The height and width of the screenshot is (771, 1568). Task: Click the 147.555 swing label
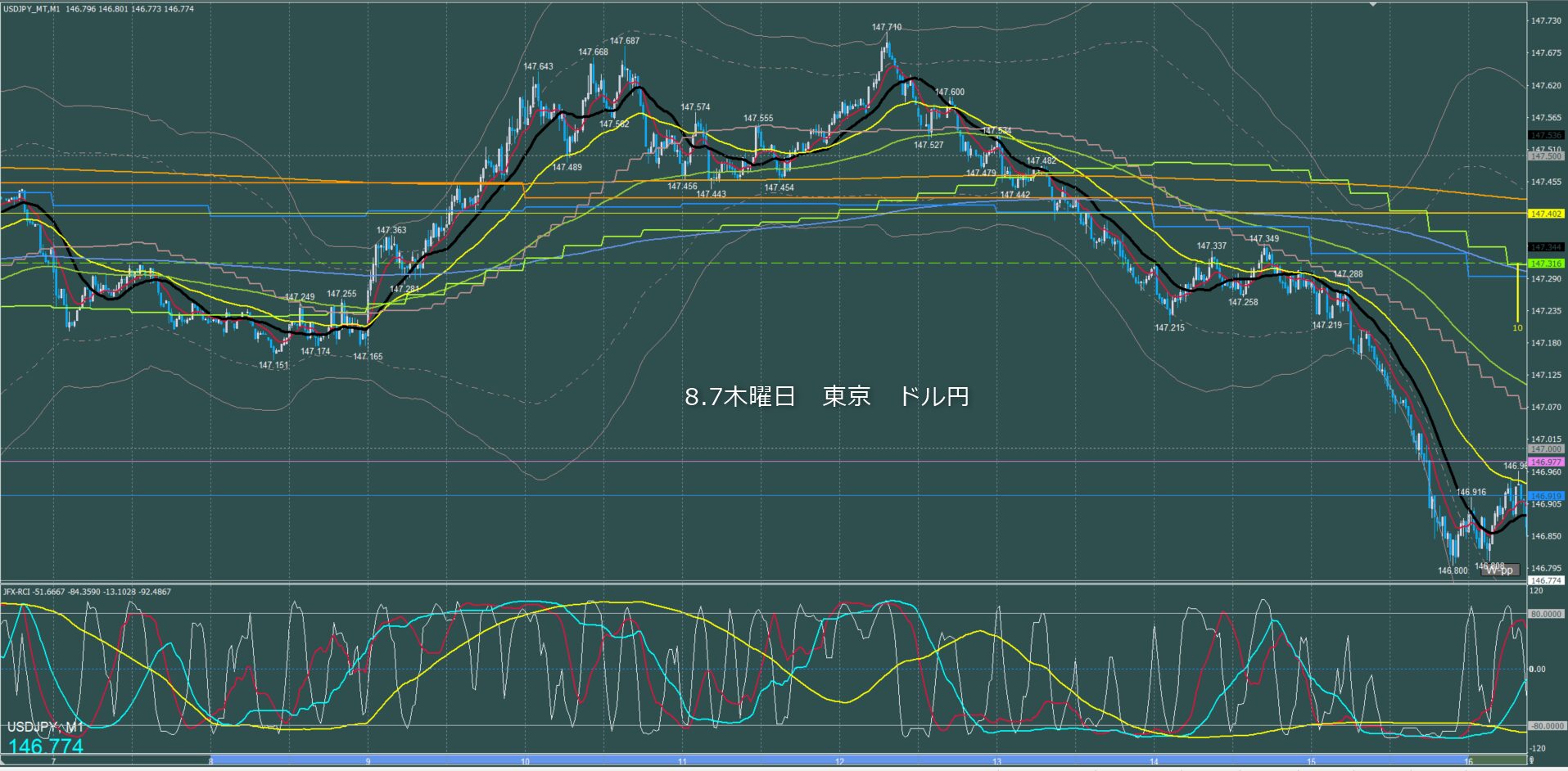(758, 119)
